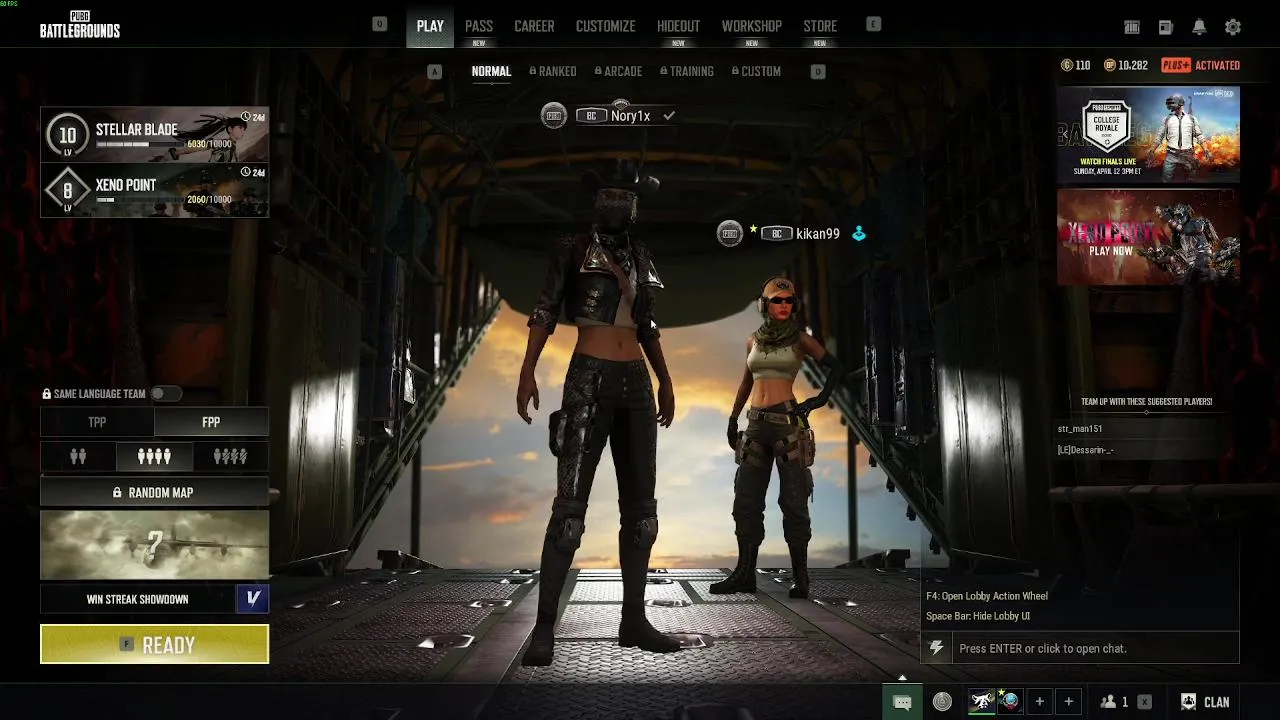1280x720 pixels.
Task: Click the second plus to invite a teammate
Action: pos(1068,702)
